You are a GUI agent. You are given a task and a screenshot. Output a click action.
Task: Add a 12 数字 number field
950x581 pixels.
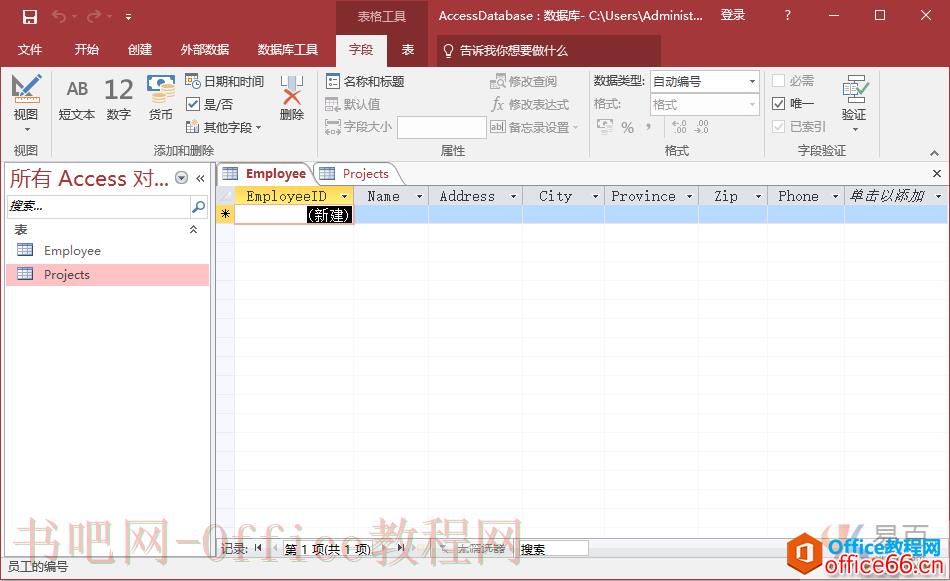[x=119, y=99]
